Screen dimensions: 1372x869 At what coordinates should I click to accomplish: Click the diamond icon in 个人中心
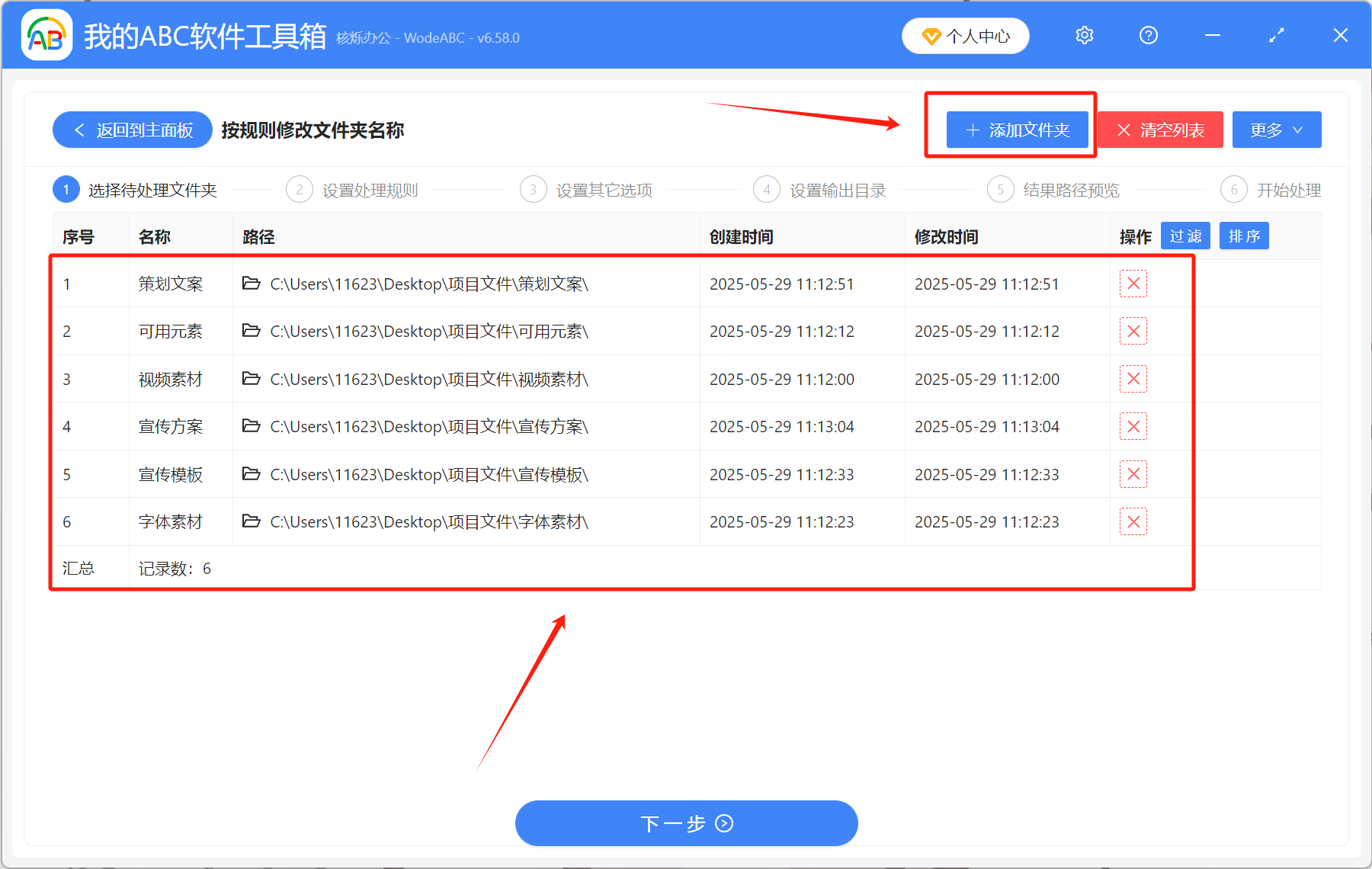click(931, 36)
